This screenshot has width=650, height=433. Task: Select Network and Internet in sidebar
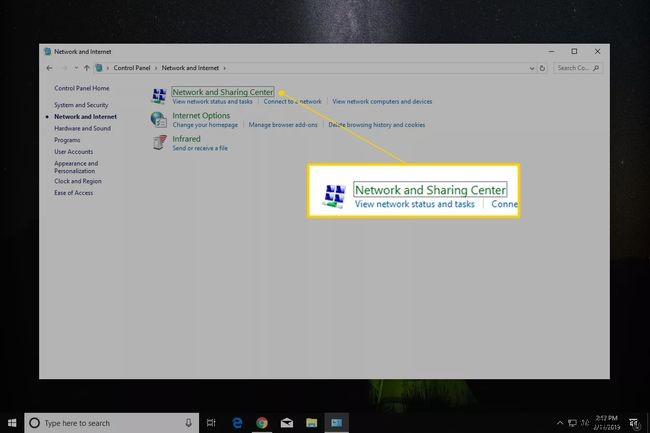point(85,117)
